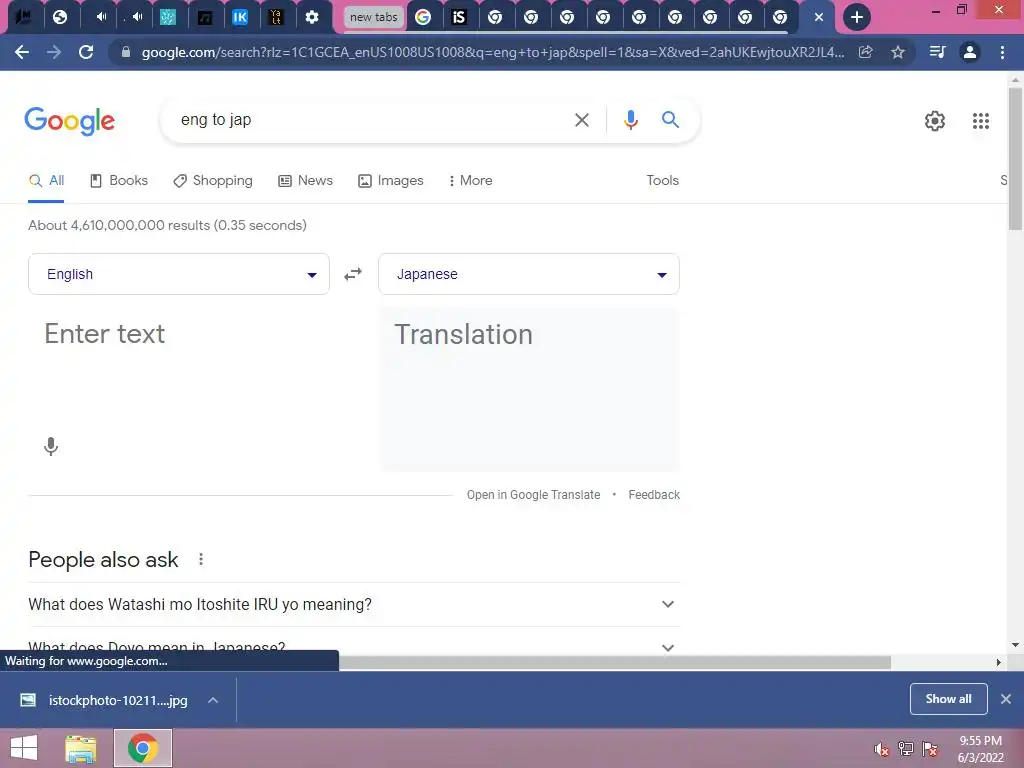Viewport: 1024px width, 768px height.
Task: Close the active tab
Action: [819, 18]
